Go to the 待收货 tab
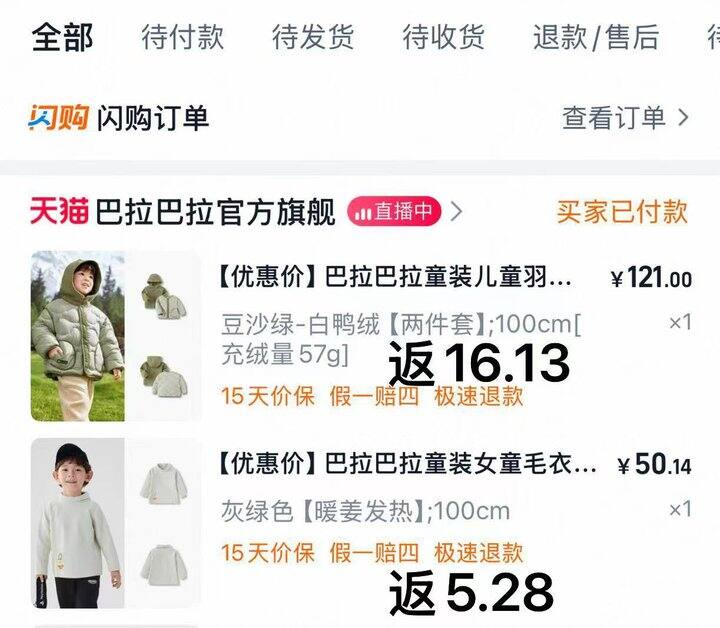720x628 pixels. [x=444, y=37]
